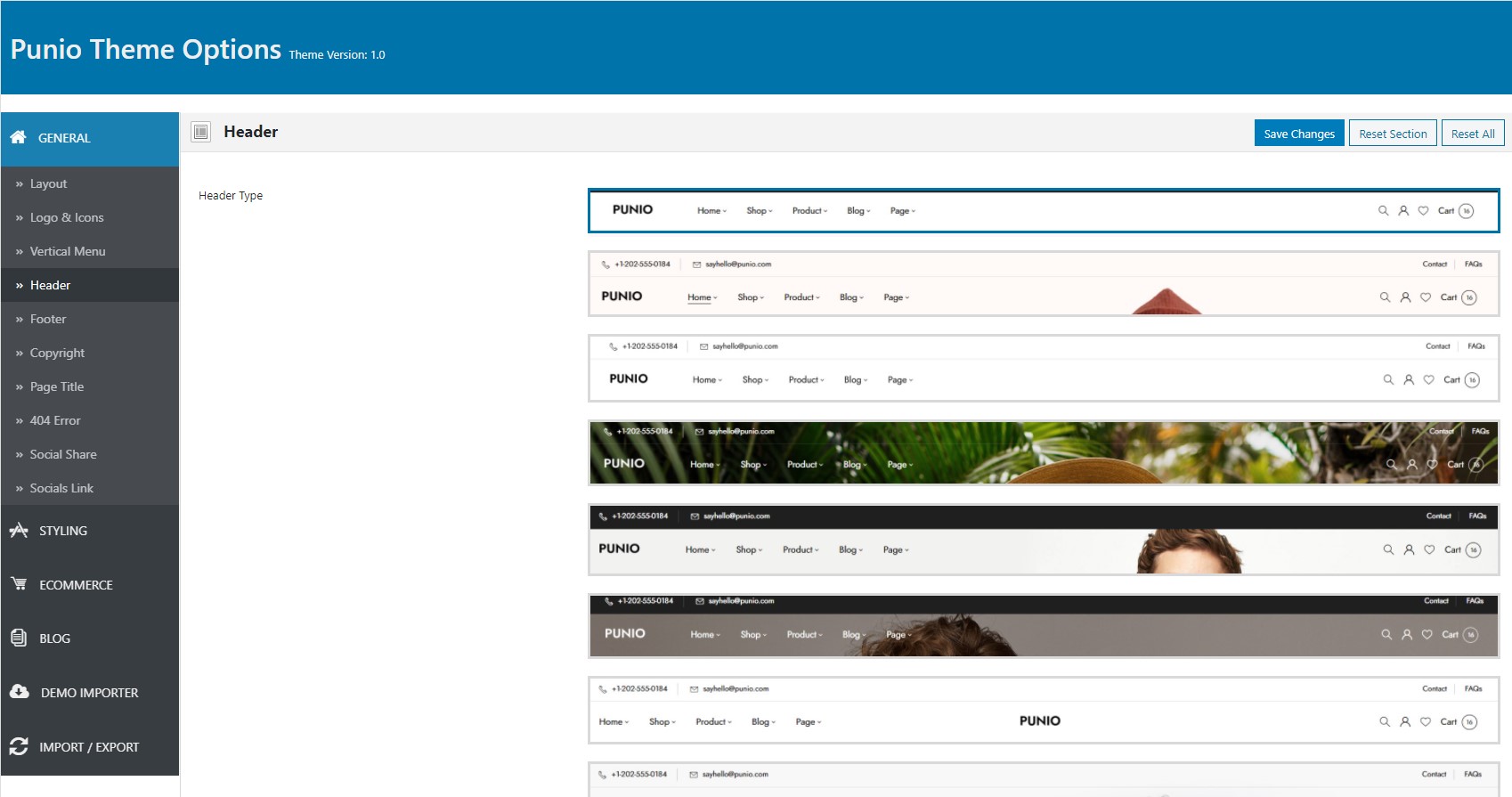The width and height of the screenshot is (1512, 797).
Task: Click the Save Changes button
Action: pos(1299,134)
